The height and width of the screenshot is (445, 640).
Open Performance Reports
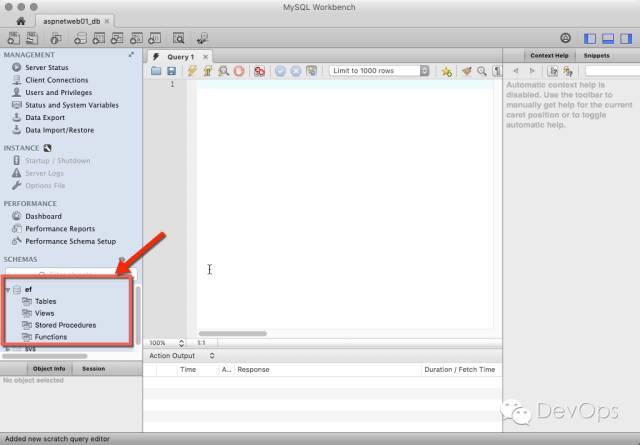[x=60, y=229]
